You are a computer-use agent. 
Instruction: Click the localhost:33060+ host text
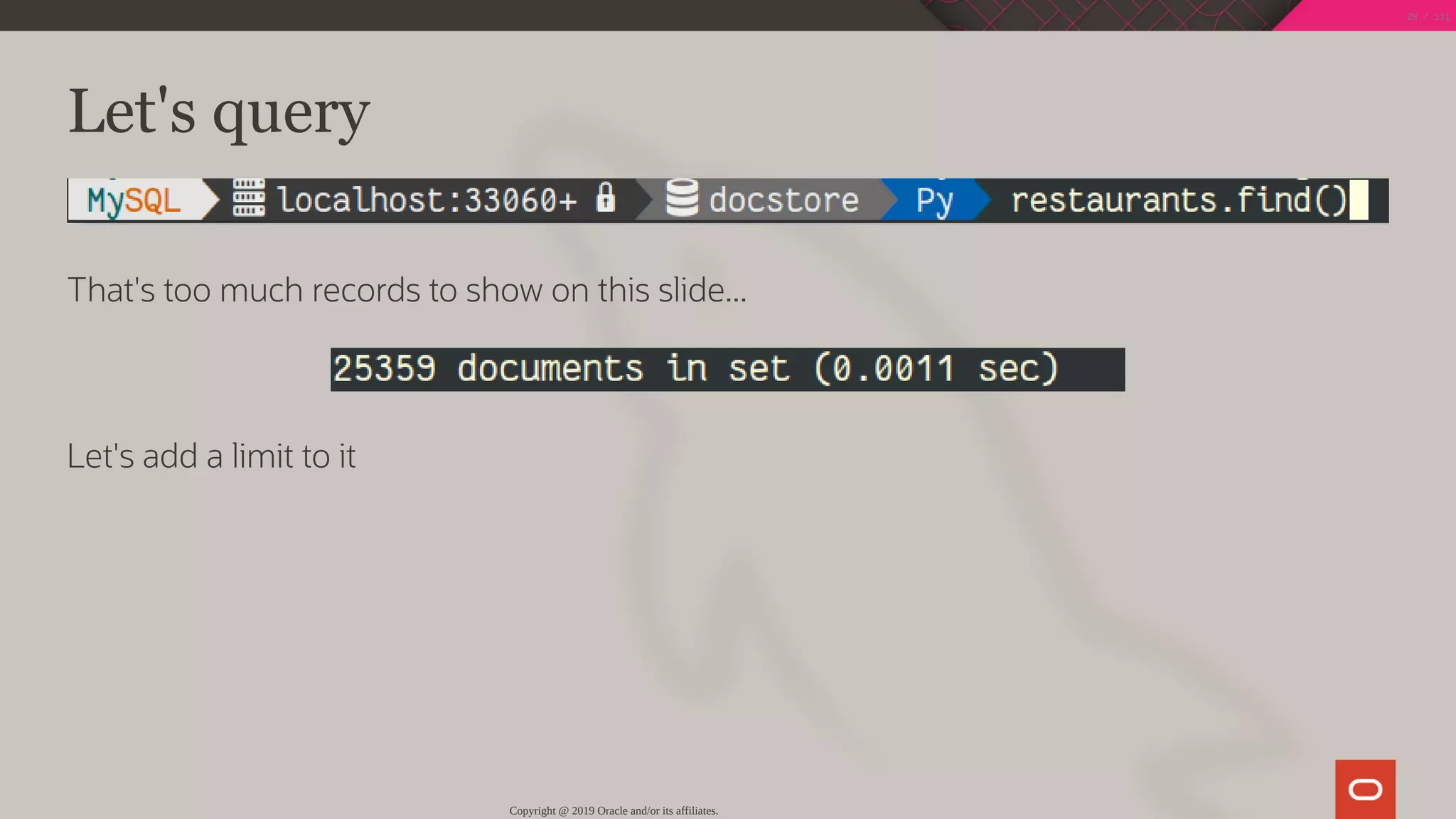[427, 200]
